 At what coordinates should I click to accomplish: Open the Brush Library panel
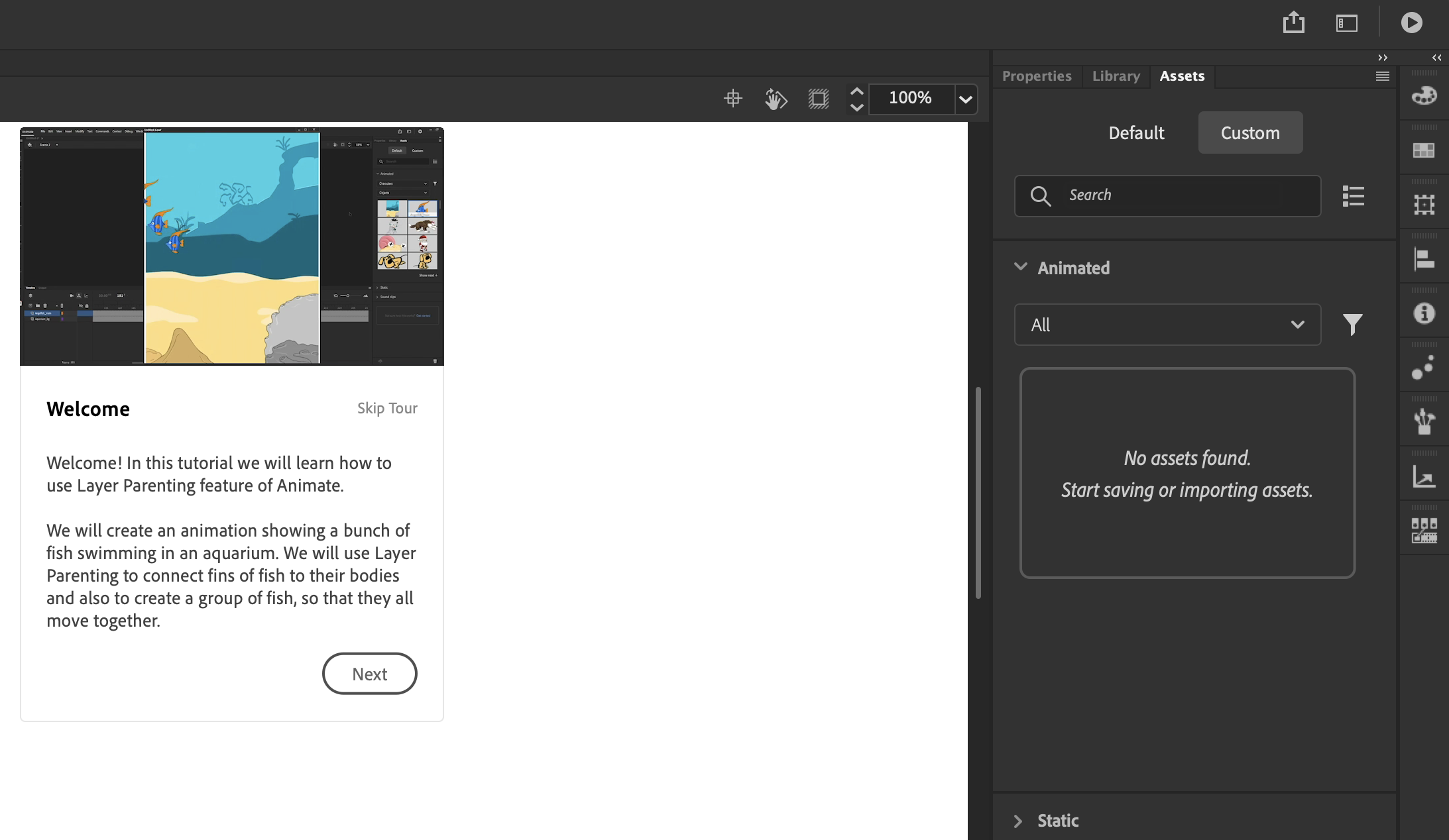pos(1425,421)
